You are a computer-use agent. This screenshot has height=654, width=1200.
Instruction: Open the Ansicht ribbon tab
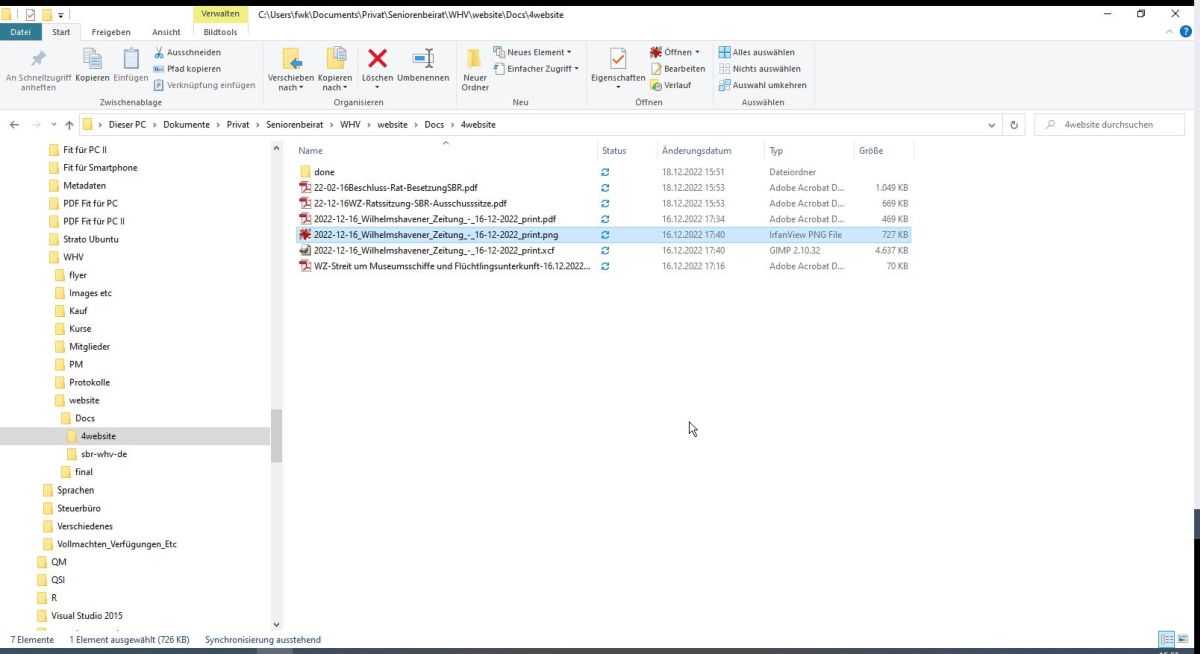tap(166, 32)
